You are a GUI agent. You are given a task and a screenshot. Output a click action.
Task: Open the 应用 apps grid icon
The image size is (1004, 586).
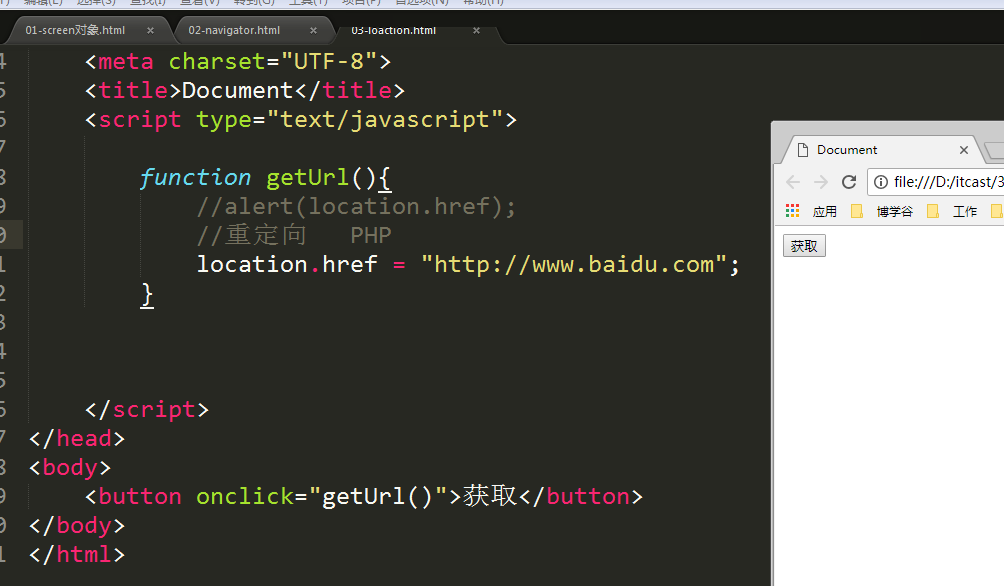(793, 211)
